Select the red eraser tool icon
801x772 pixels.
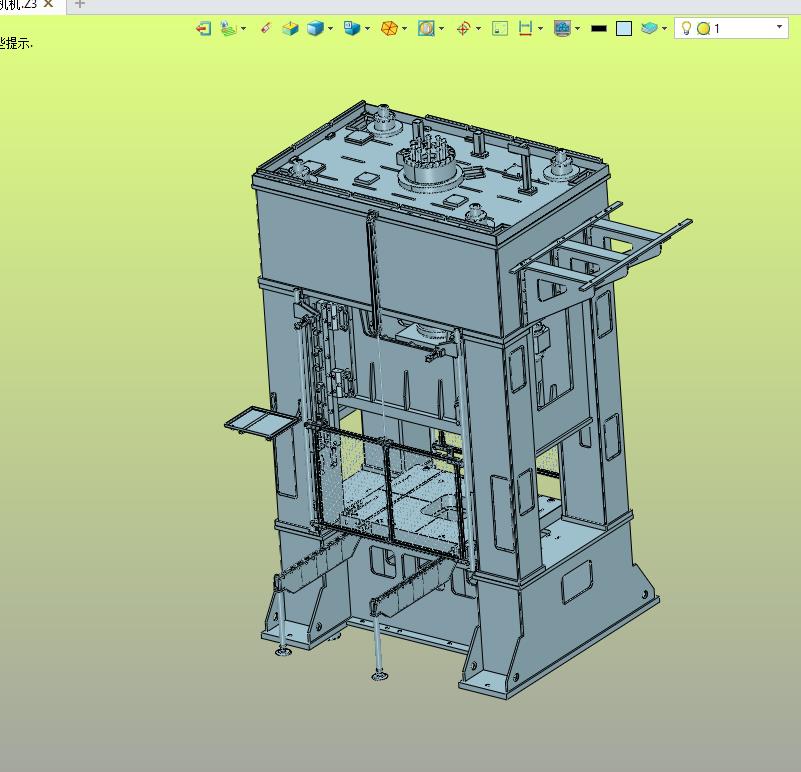click(265, 28)
